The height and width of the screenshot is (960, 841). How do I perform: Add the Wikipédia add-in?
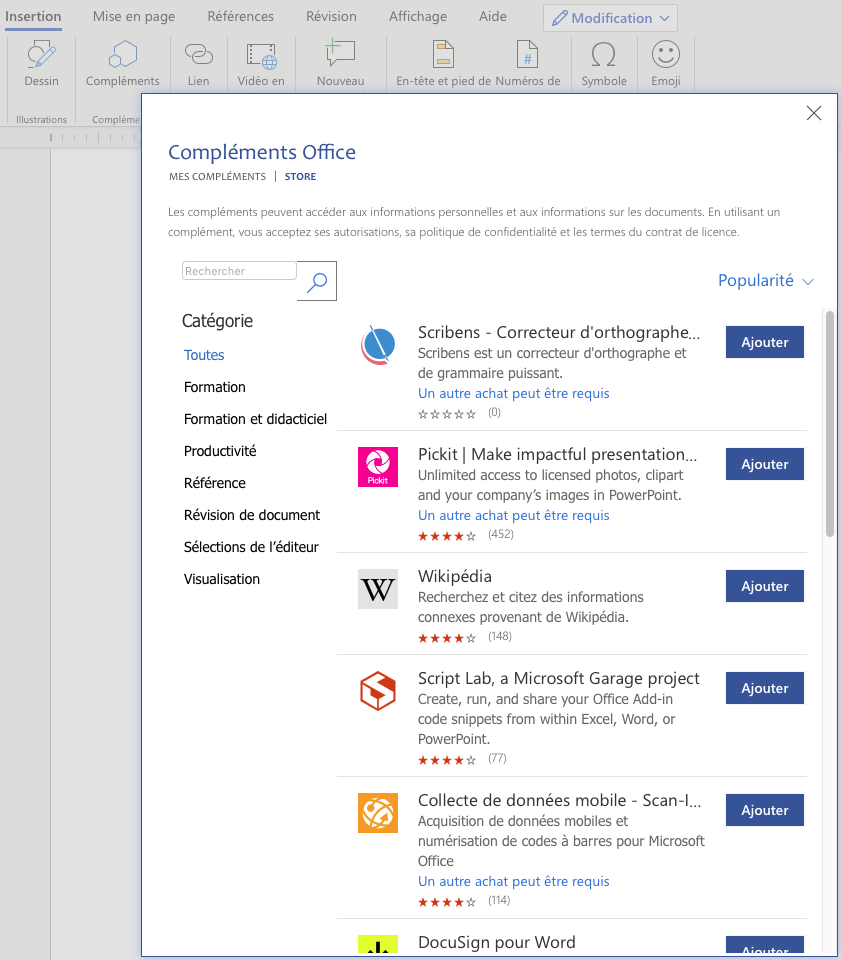(764, 586)
